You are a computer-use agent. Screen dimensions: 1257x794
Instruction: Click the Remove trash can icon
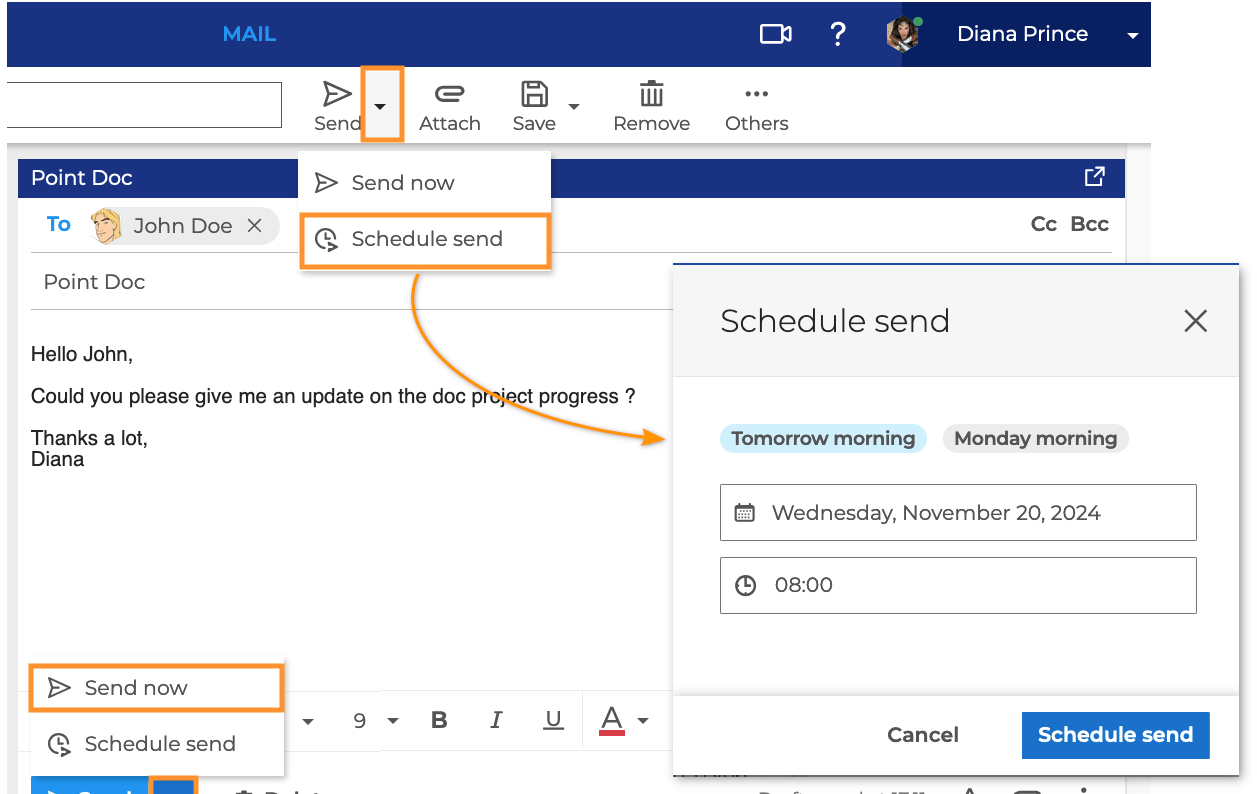click(651, 95)
